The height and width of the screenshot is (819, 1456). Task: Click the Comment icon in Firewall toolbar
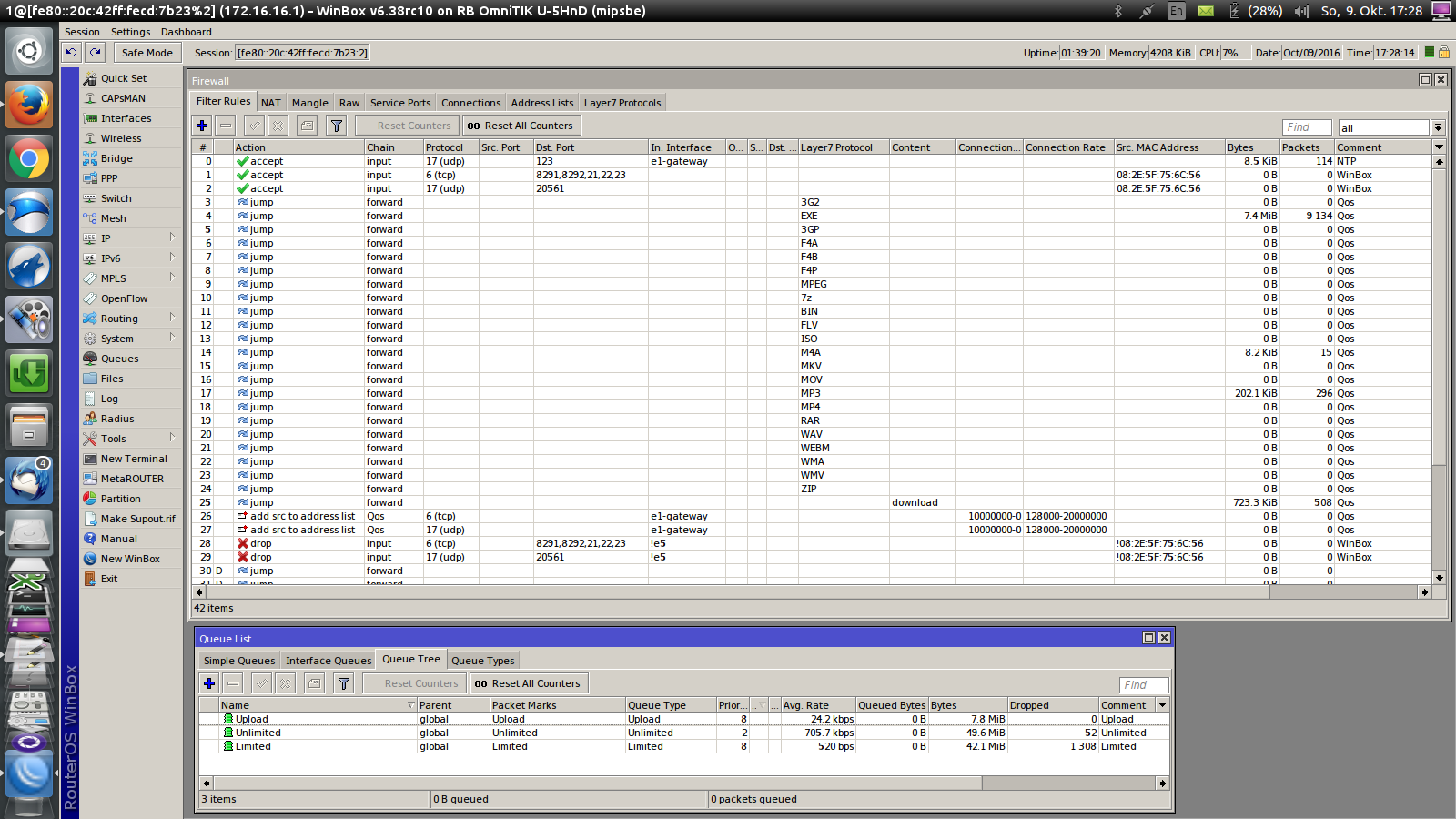tap(308, 126)
